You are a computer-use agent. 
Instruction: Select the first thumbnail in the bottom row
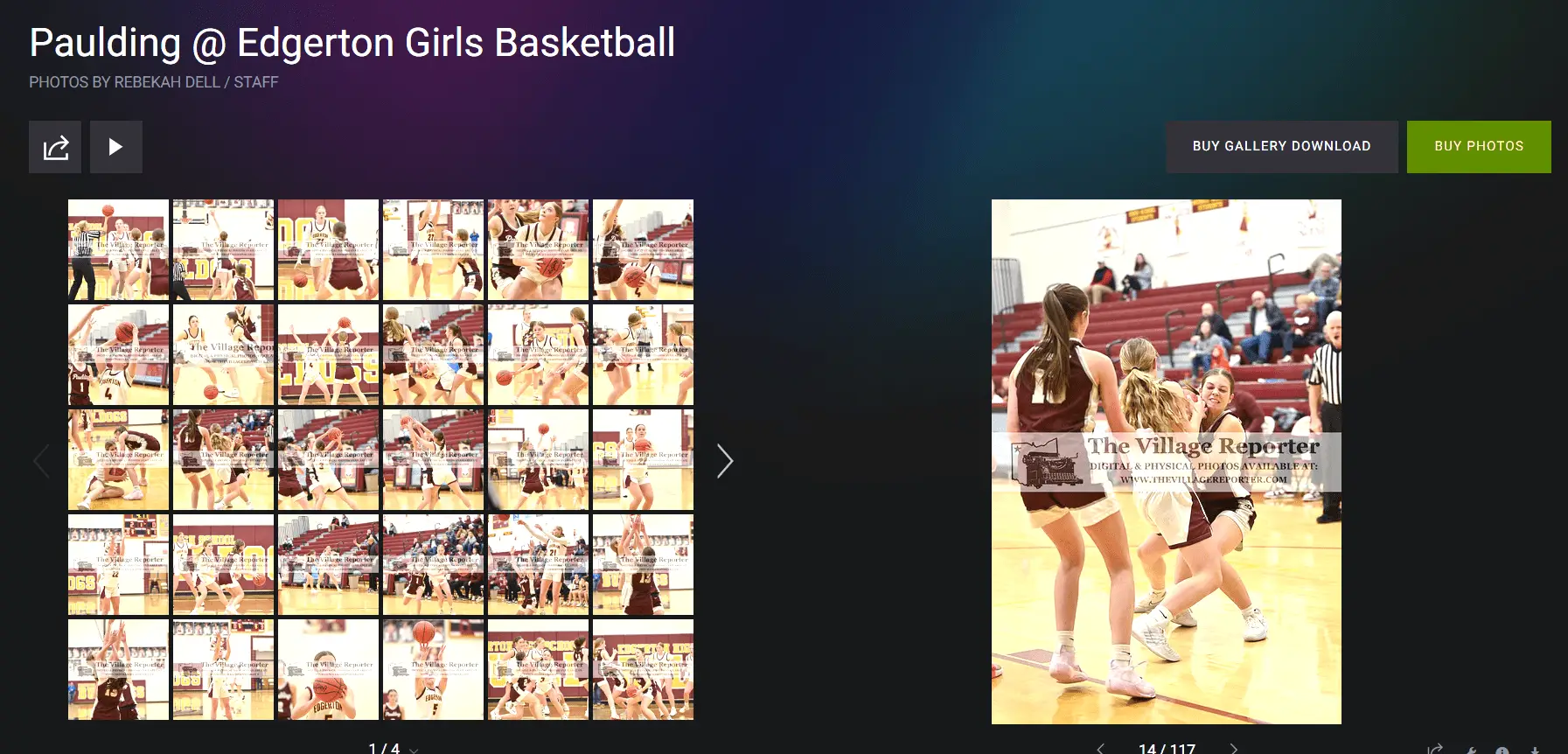coord(118,669)
